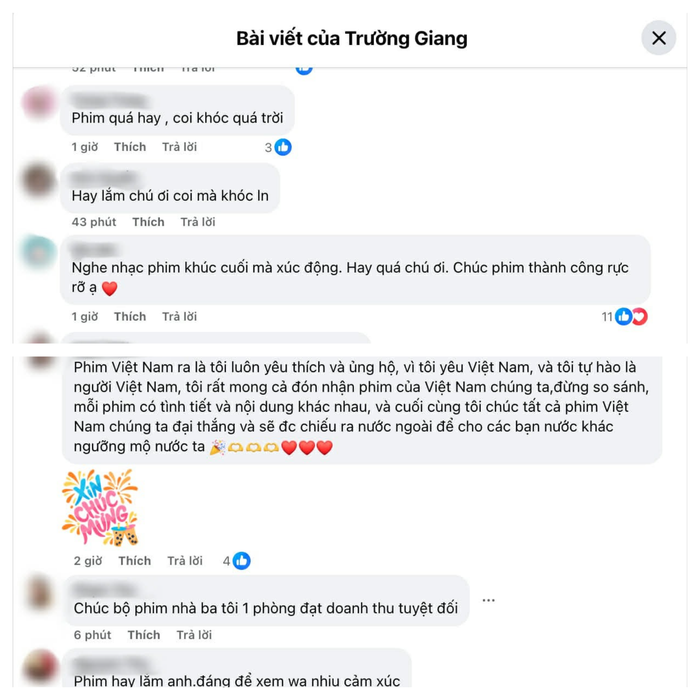This screenshot has height=700, width=700.
Task: Like the 'Phim quá hay' comment
Action: (130, 147)
